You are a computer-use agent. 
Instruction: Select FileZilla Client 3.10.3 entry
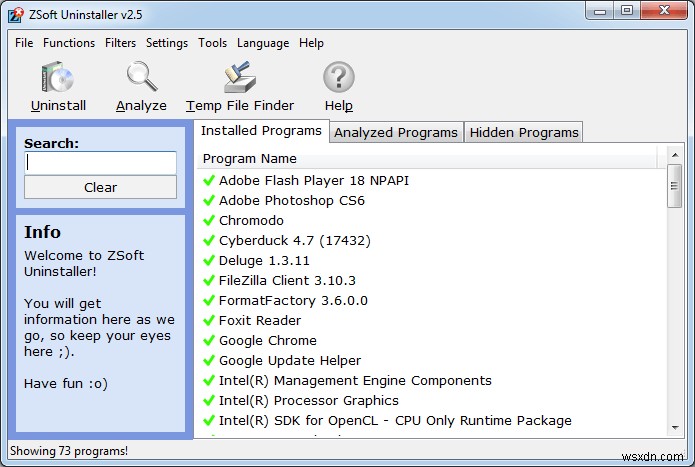[287, 280]
